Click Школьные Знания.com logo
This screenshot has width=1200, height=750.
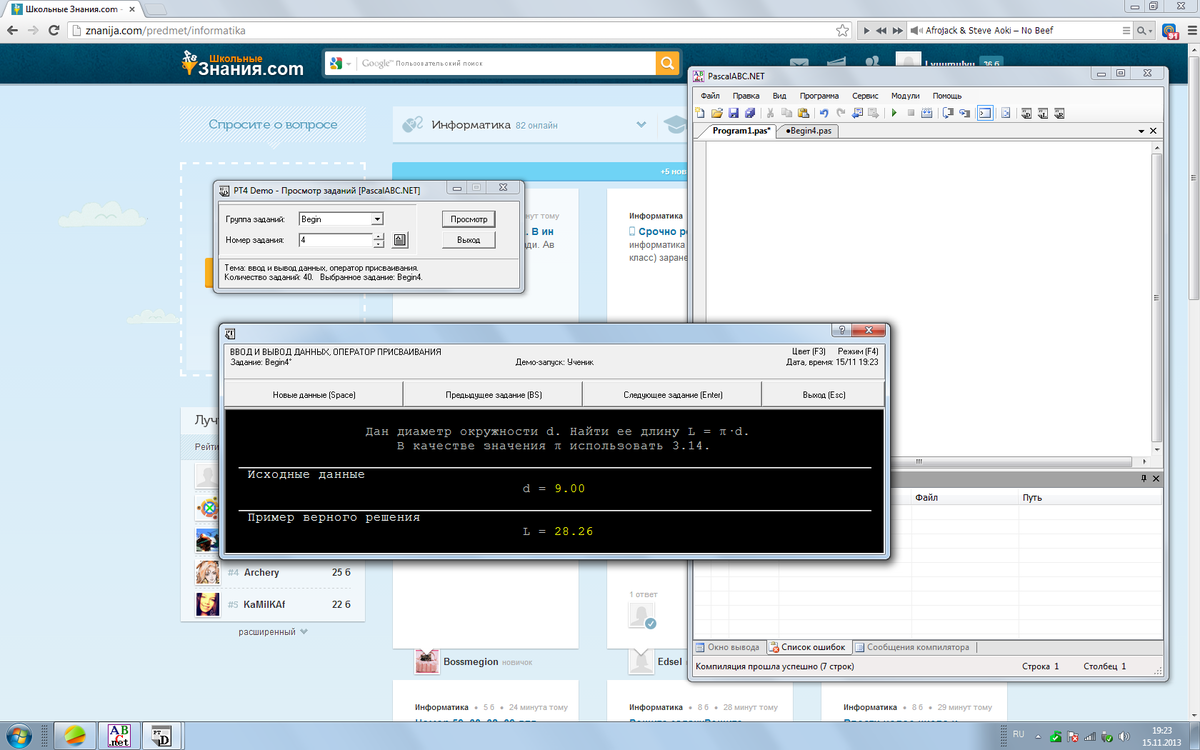coord(241,64)
